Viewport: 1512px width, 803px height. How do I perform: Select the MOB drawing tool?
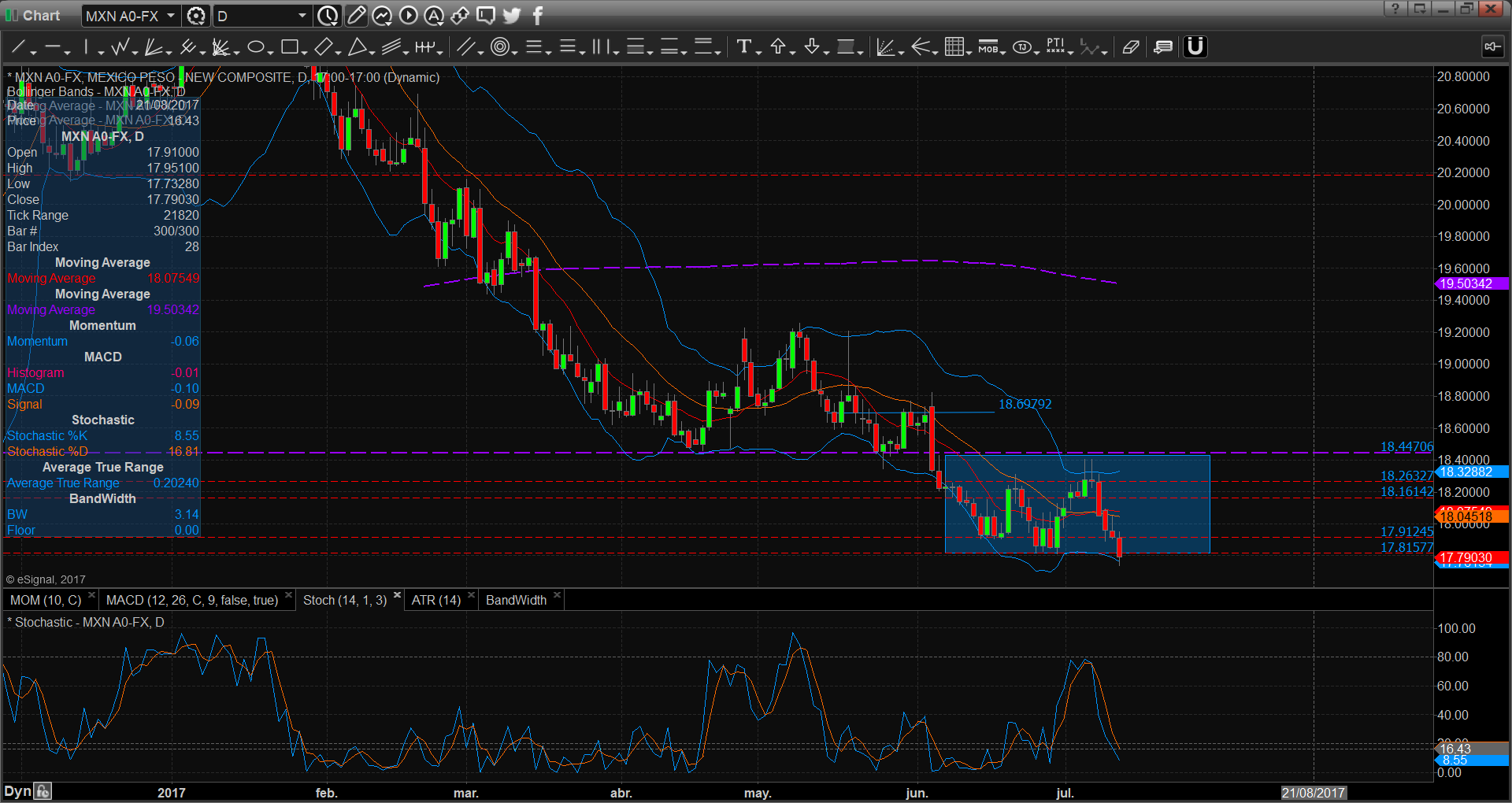(988, 47)
